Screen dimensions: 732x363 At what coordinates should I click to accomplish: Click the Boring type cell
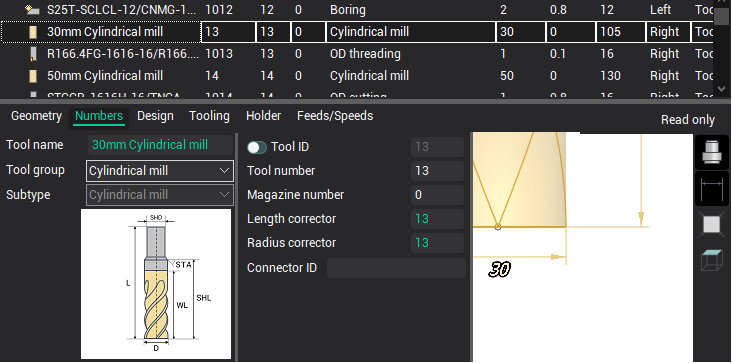point(348,10)
